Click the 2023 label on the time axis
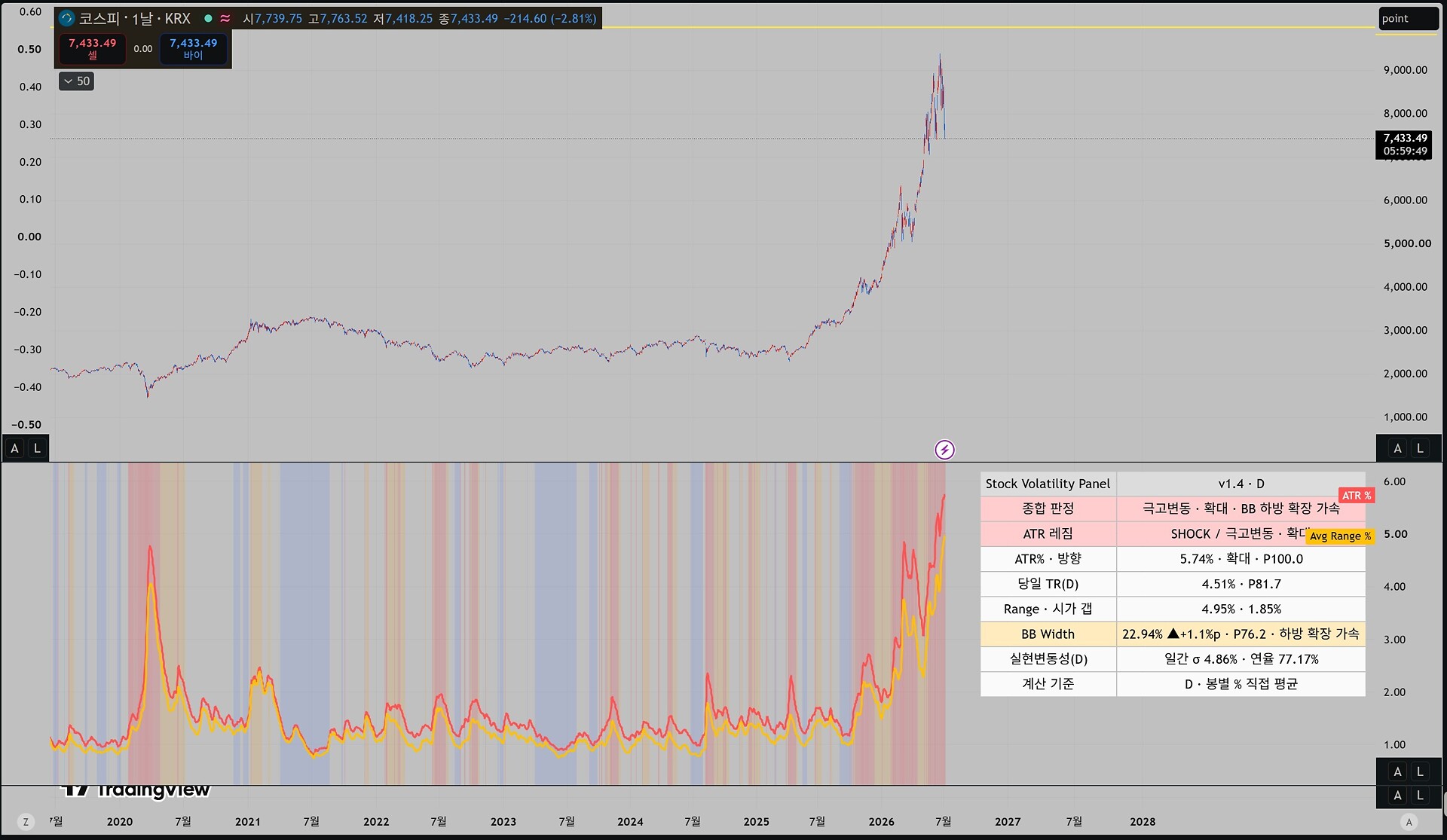1447x840 pixels. coord(503,822)
